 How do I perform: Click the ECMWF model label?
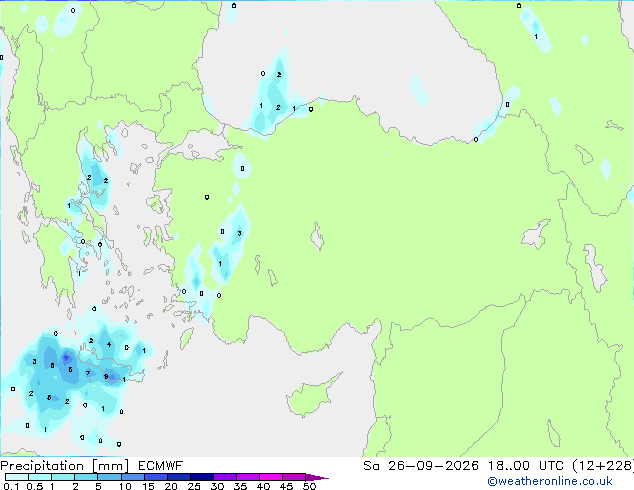160,466
